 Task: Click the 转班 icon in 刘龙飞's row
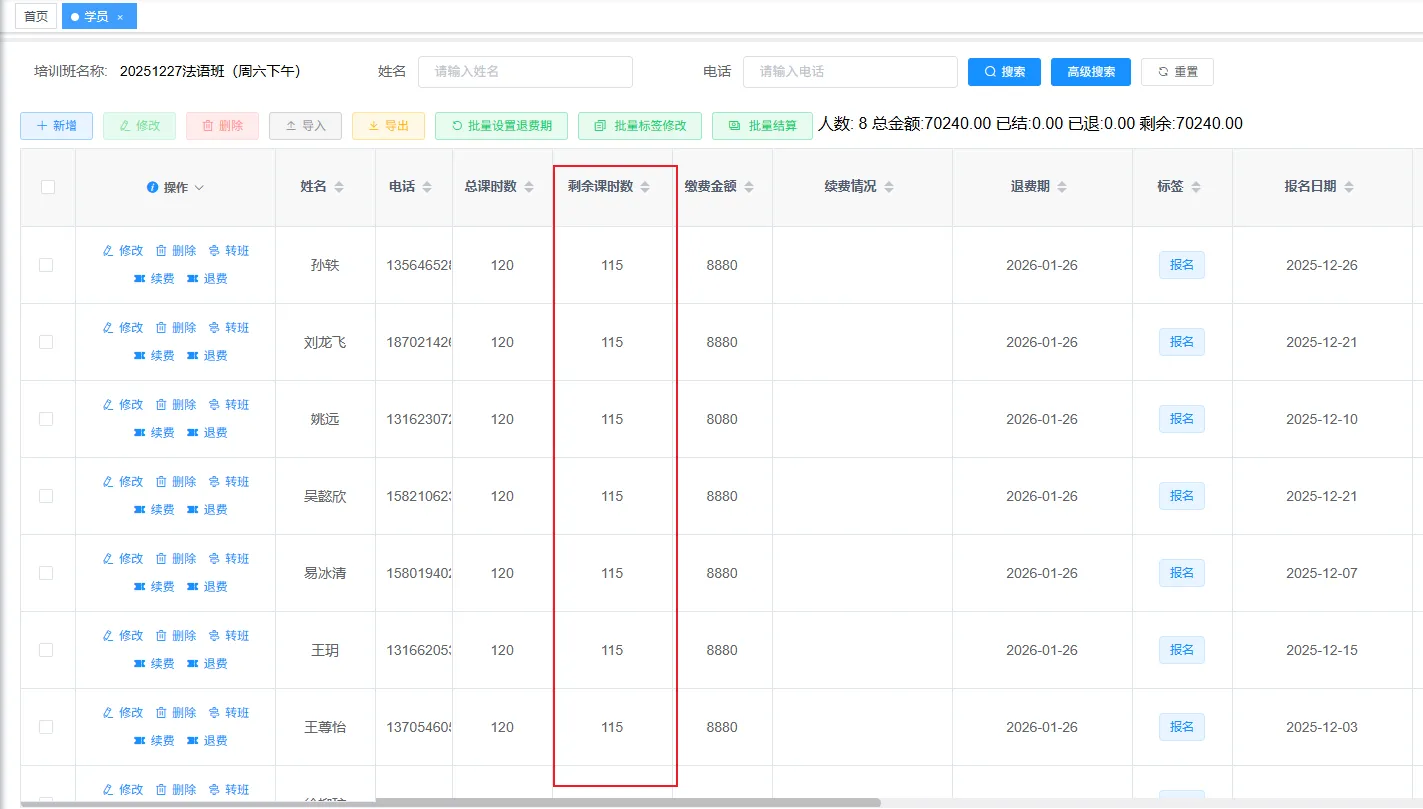[214, 328]
